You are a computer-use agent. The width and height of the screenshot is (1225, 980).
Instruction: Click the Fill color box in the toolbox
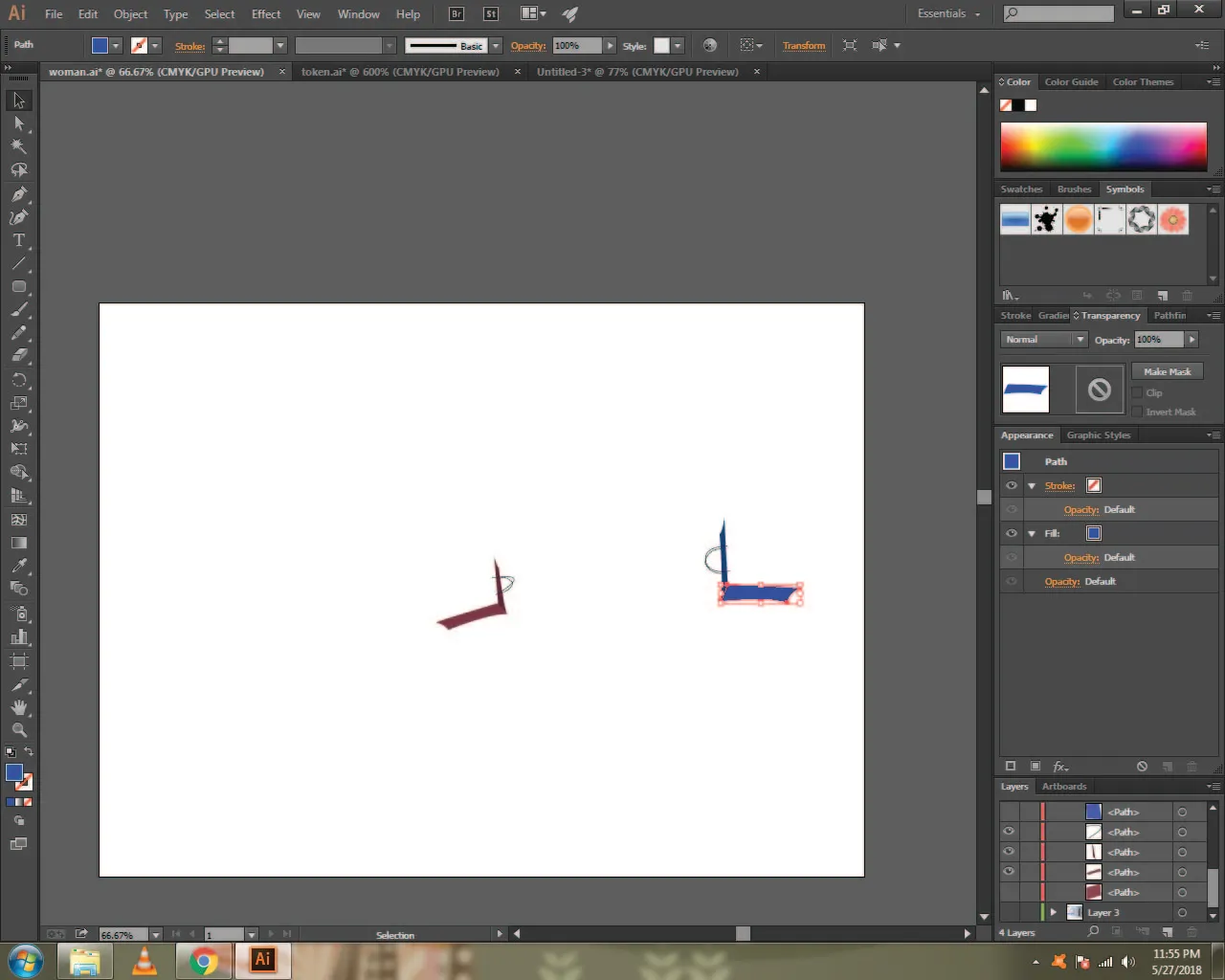(x=14, y=773)
